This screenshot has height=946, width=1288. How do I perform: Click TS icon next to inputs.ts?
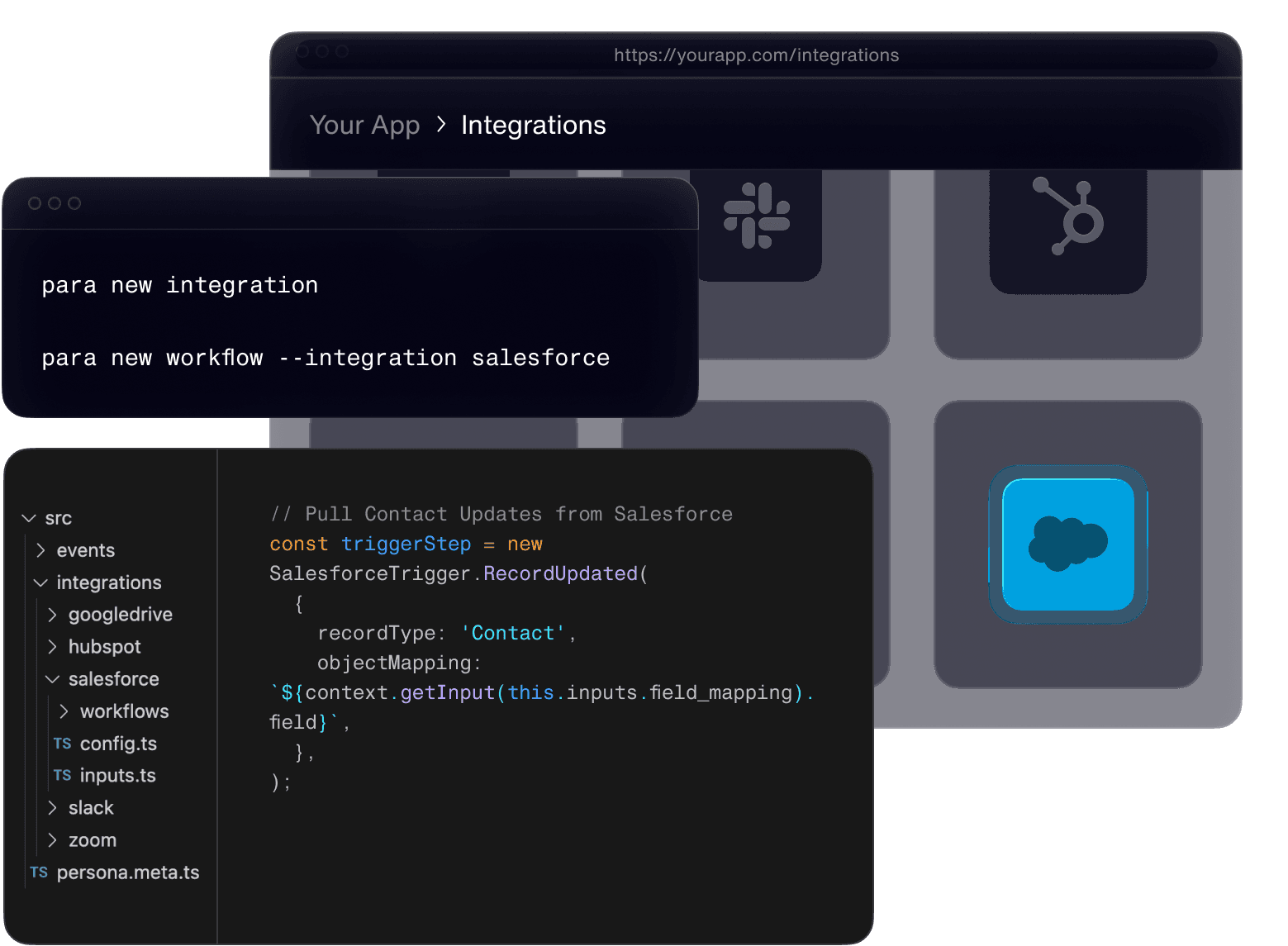point(63,775)
